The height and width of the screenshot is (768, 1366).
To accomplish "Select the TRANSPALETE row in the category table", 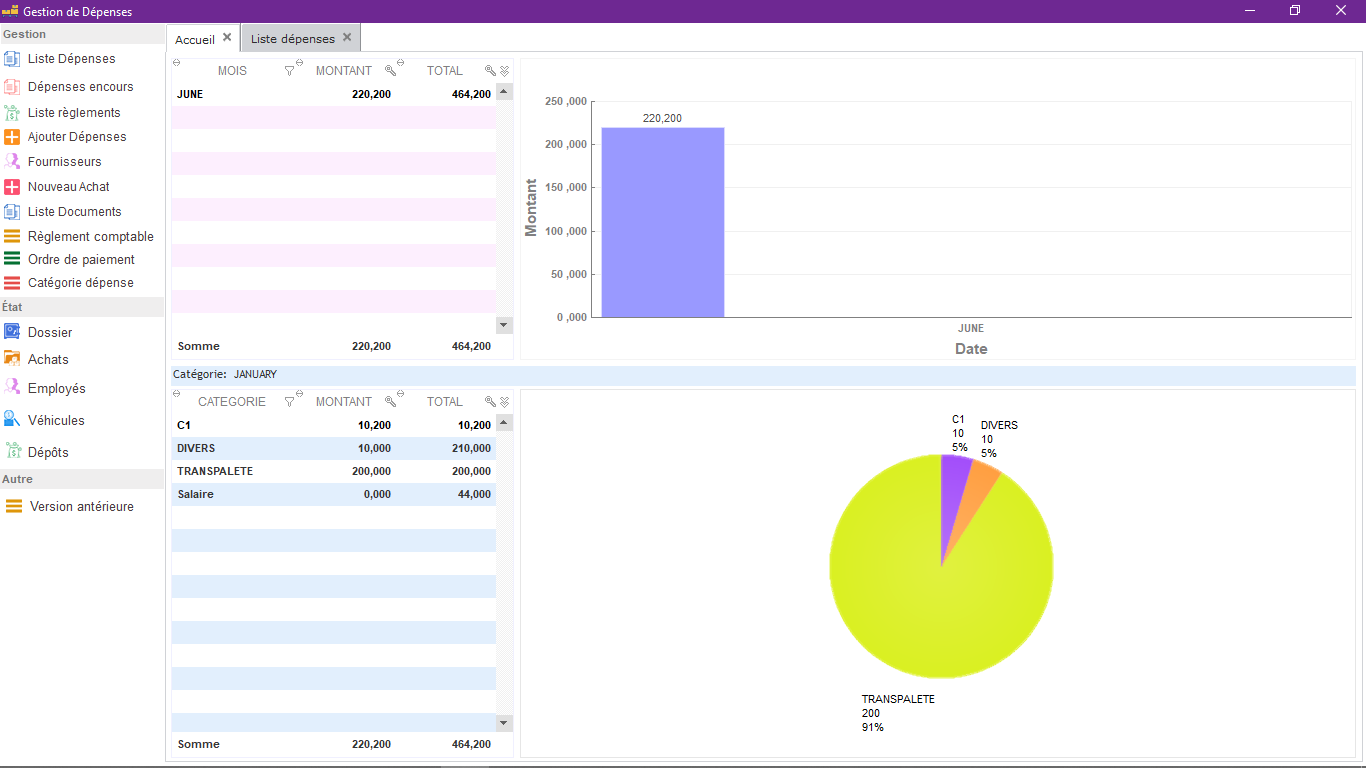I will 334,471.
